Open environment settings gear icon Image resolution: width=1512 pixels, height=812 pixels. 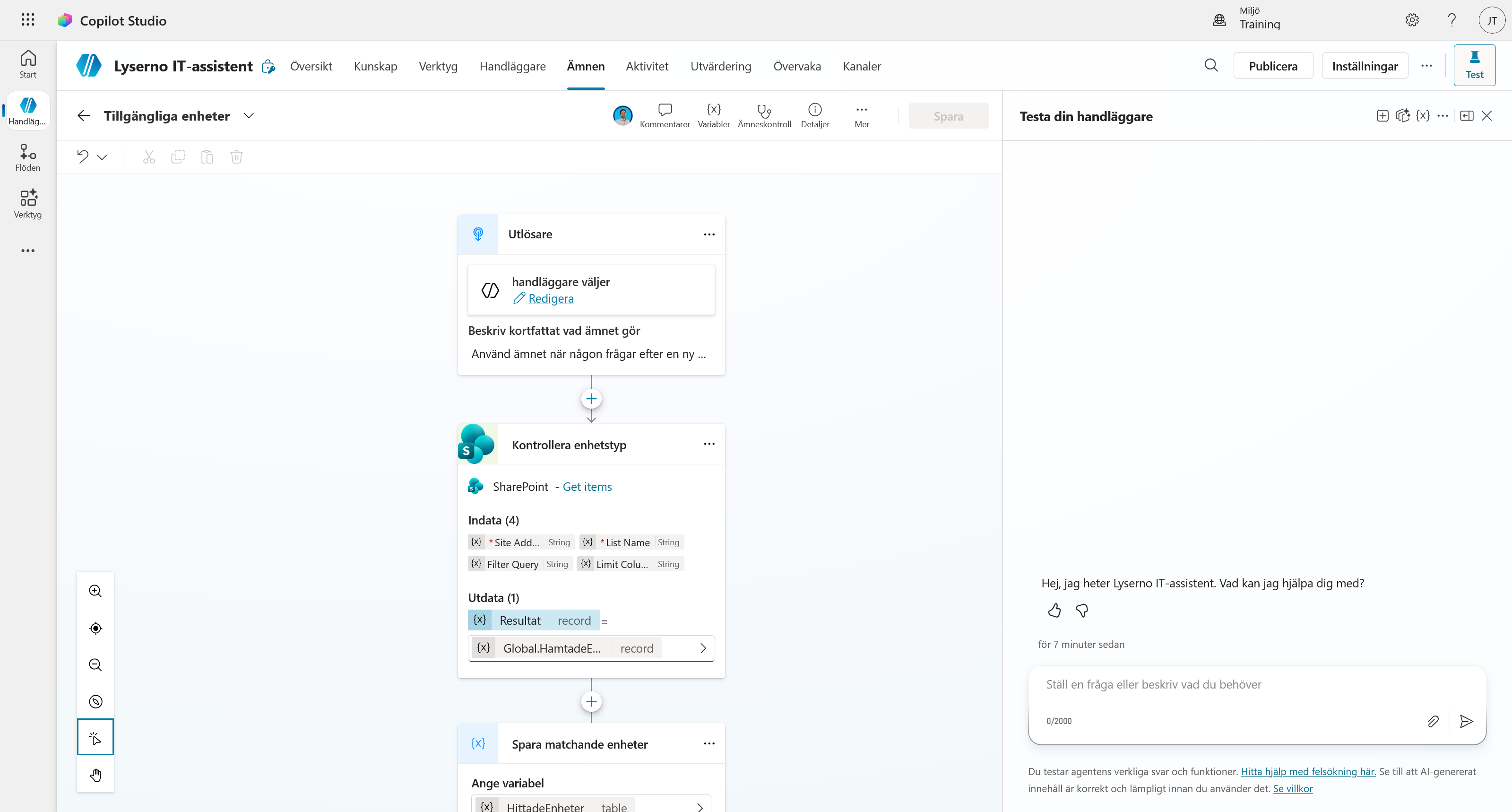[1412, 20]
